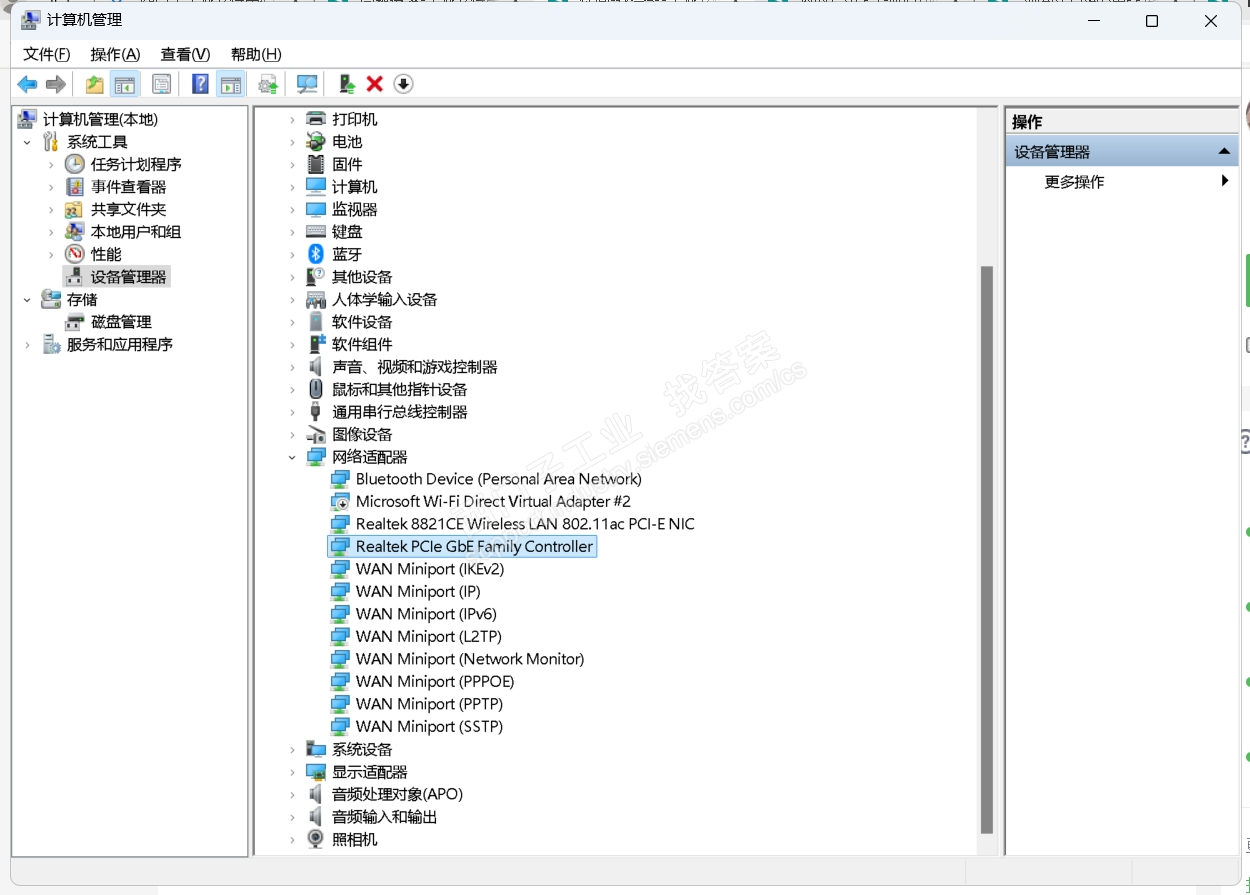This screenshot has height=895, width=1250.
Task: Click the mouse icon next to 鼠标和其他指针设备
Action: 316,389
